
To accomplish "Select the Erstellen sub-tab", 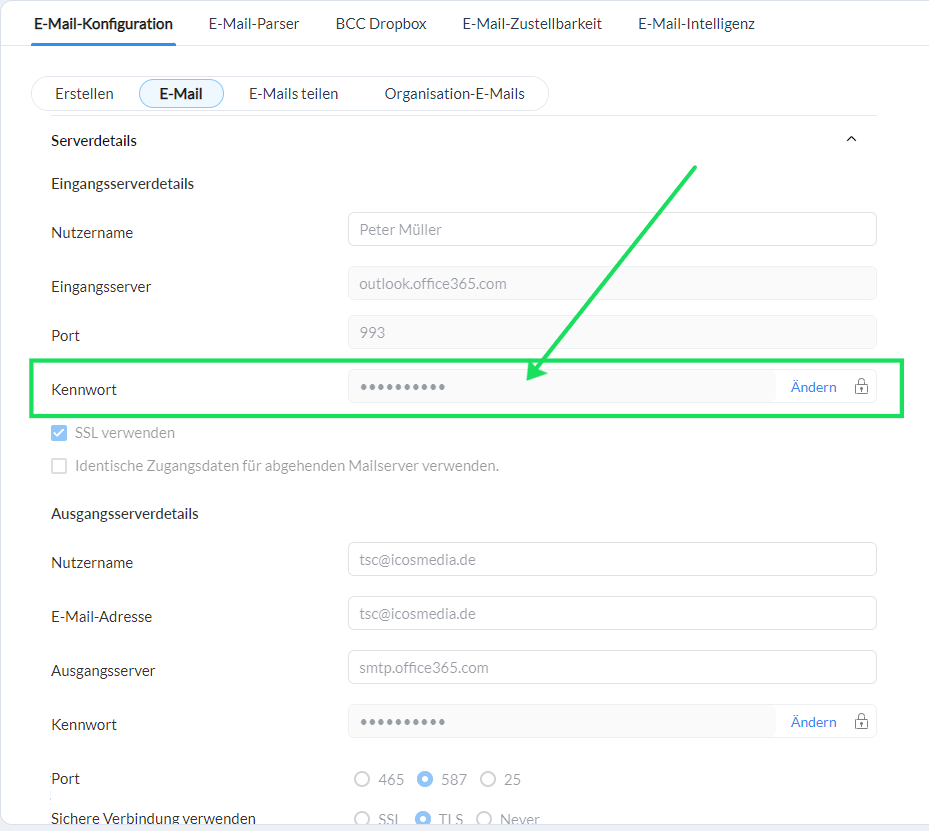I will point(84,94).
